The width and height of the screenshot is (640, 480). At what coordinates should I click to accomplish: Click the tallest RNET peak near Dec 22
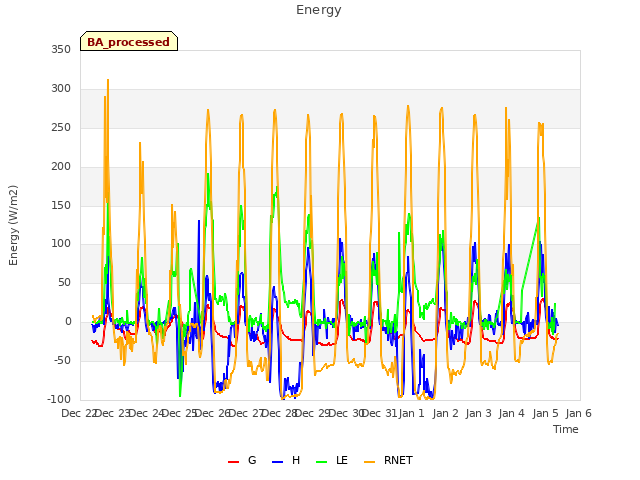click(x=108, y=80)
